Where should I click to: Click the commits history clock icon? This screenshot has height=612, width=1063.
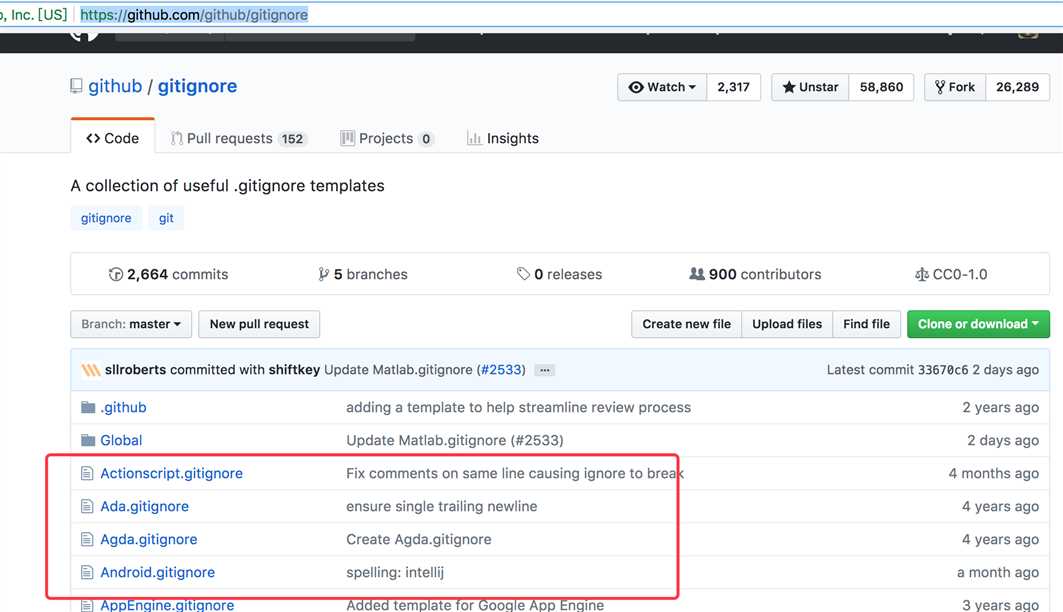pyautogui.click(x=116, y=274)
